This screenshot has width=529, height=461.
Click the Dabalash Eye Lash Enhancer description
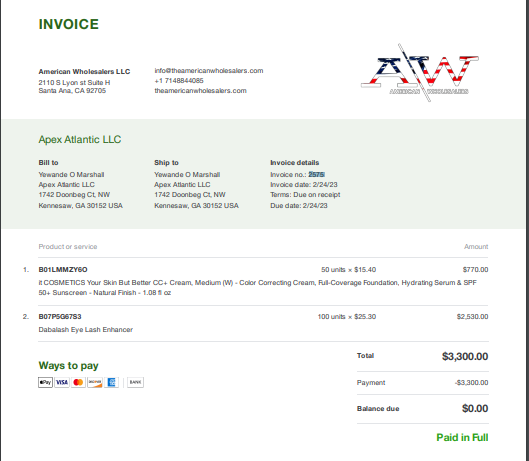(x=86, y=330)
